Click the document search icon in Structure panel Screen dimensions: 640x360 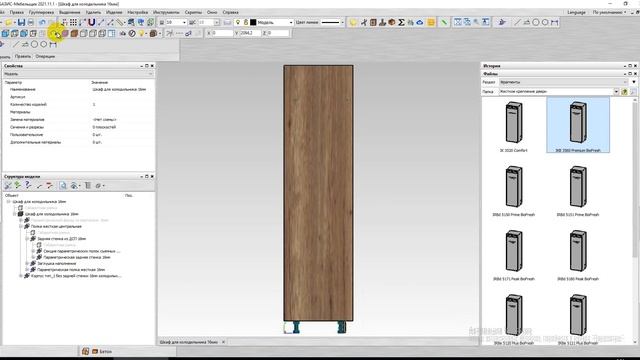click(63, 186)
